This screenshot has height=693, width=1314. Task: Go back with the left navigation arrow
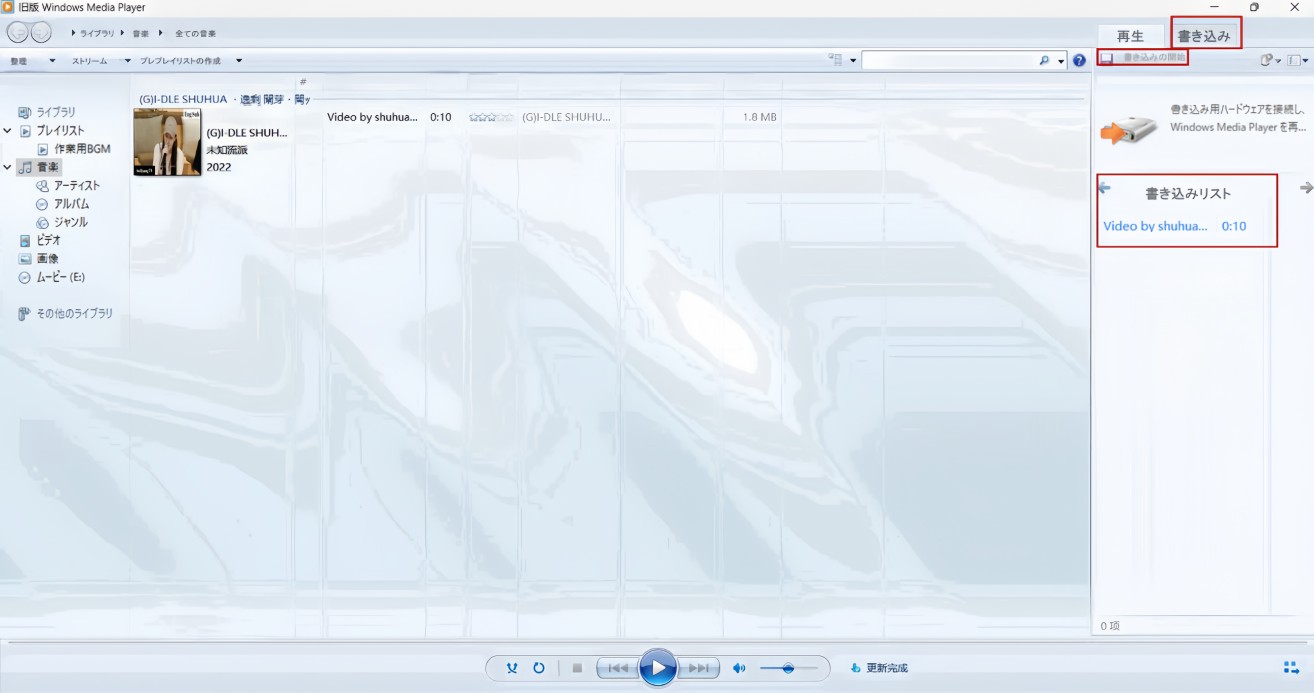point(18,33)
